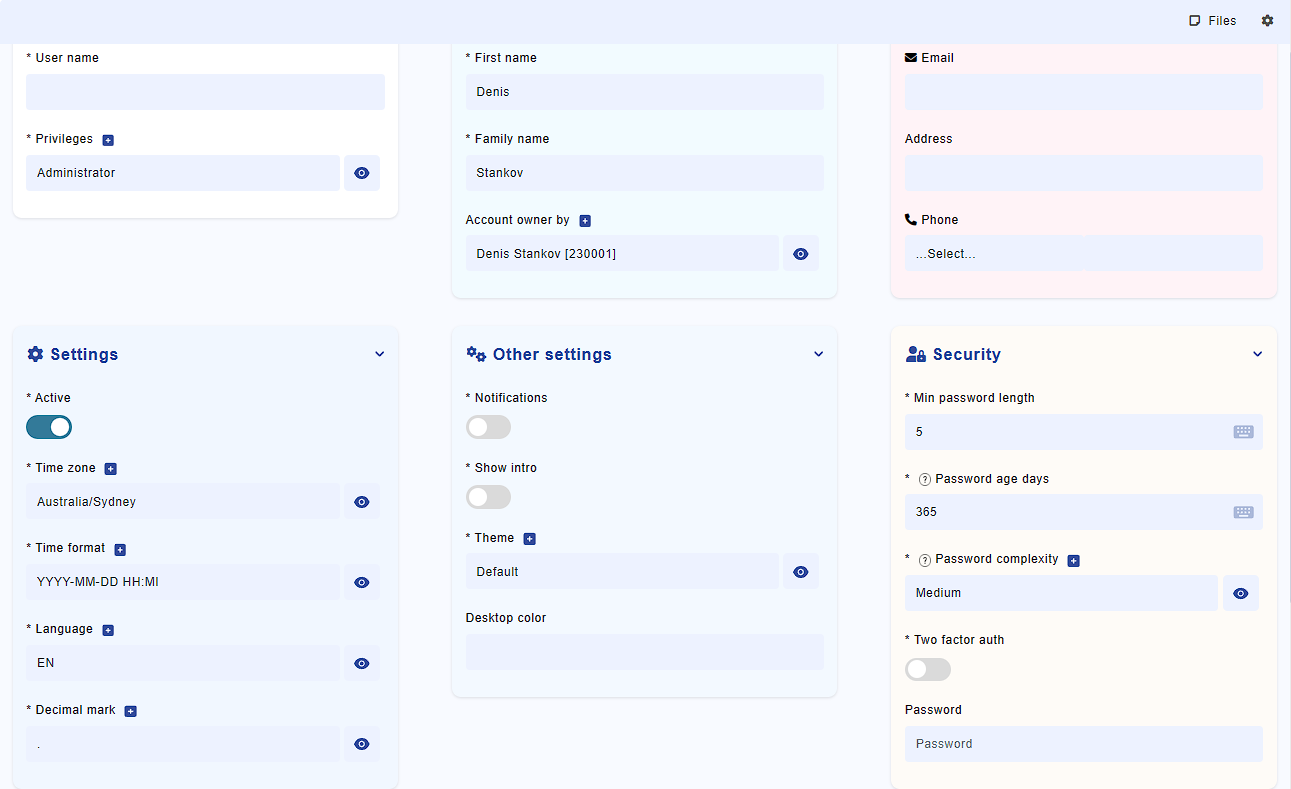Click the Security section heading

[967, 355]
